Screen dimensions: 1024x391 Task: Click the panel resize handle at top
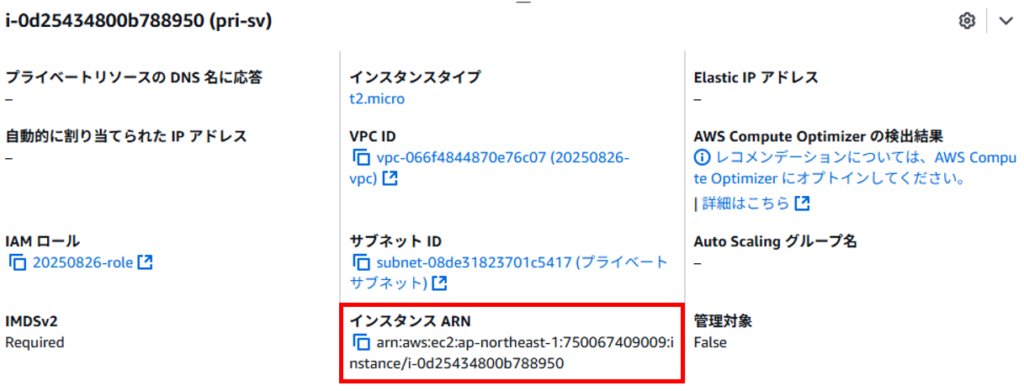(x=523, y=3)
